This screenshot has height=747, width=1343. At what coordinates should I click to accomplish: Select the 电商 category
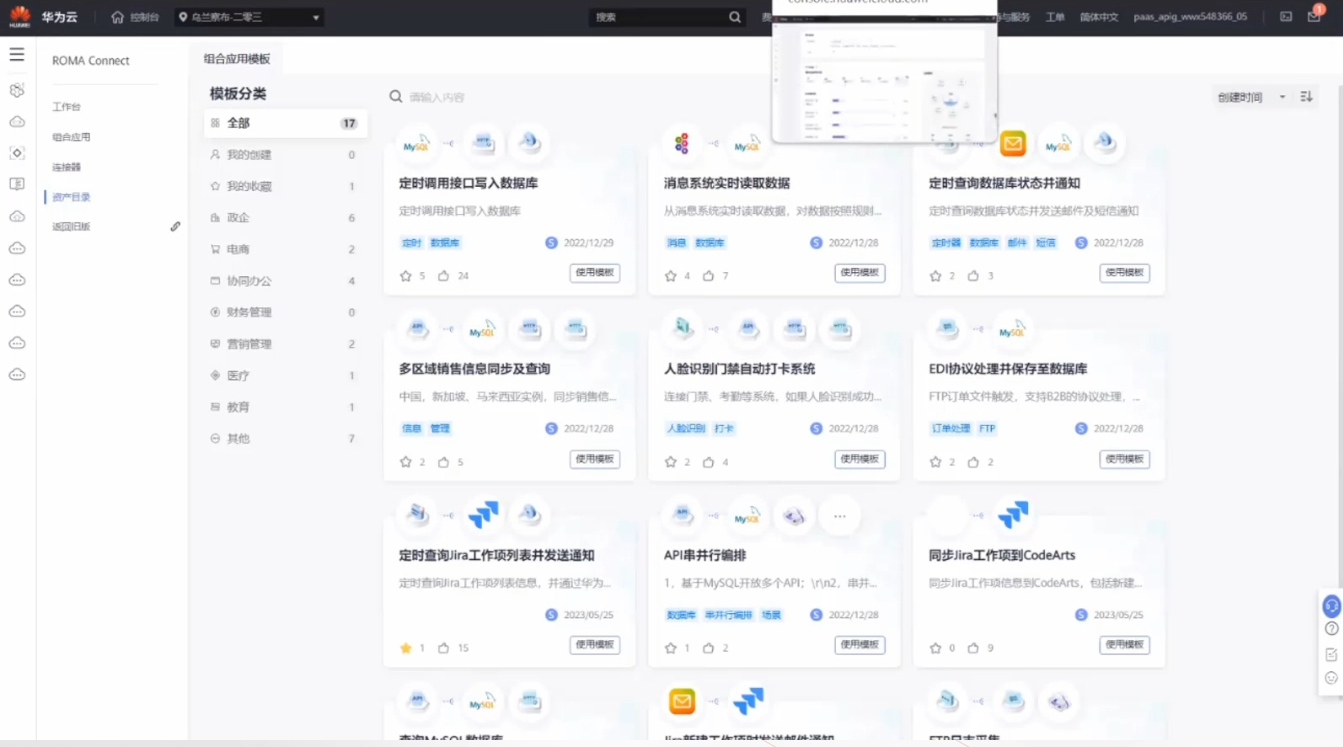pyautogui.click(x=285, y=249)
